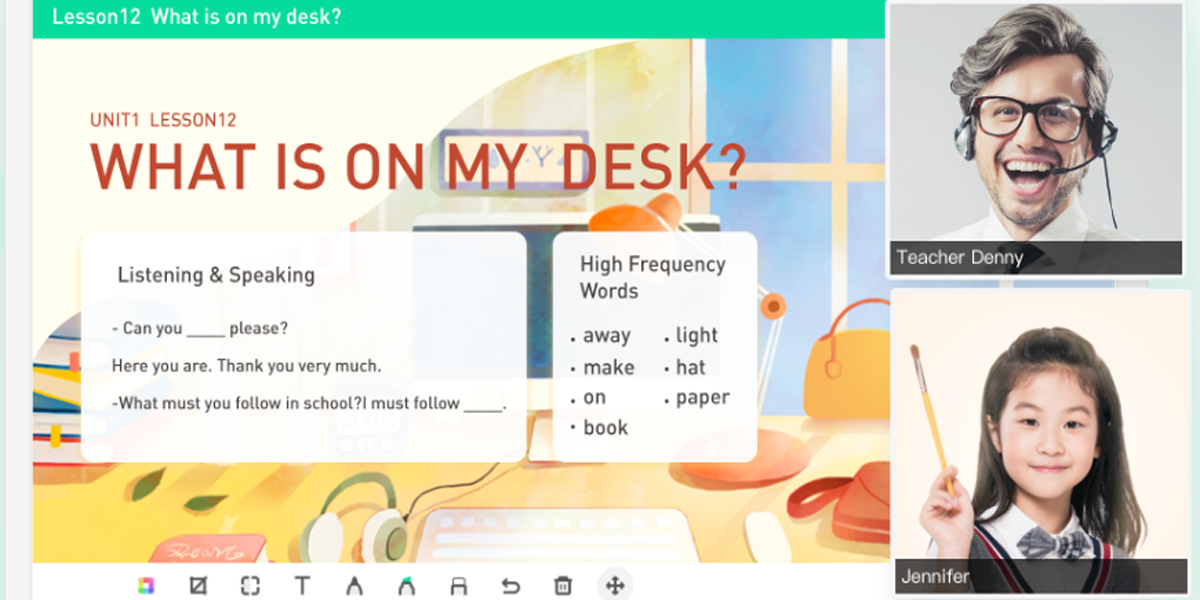Image resolution: width=1200 pixels, height=600 pixels.
Task: Click the Jennifer name label
Action: click(935, 576)
